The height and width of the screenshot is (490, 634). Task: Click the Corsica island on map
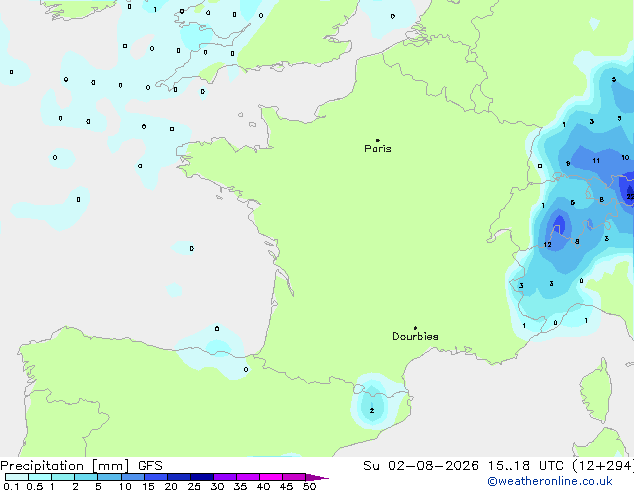(597, 390)
